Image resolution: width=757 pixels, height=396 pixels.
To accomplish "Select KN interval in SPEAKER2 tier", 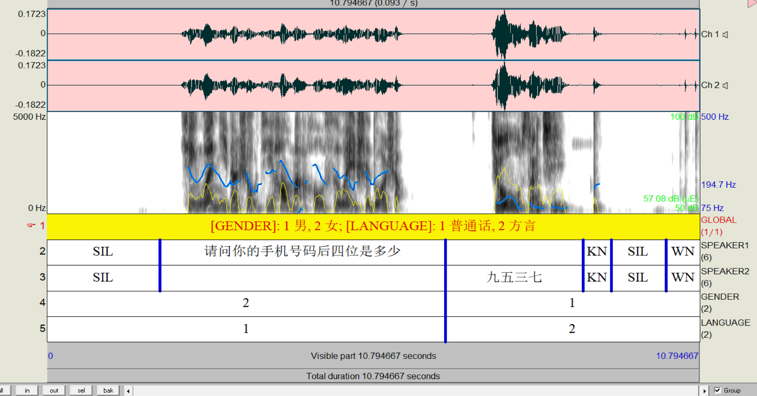I will tap(597, 278).
